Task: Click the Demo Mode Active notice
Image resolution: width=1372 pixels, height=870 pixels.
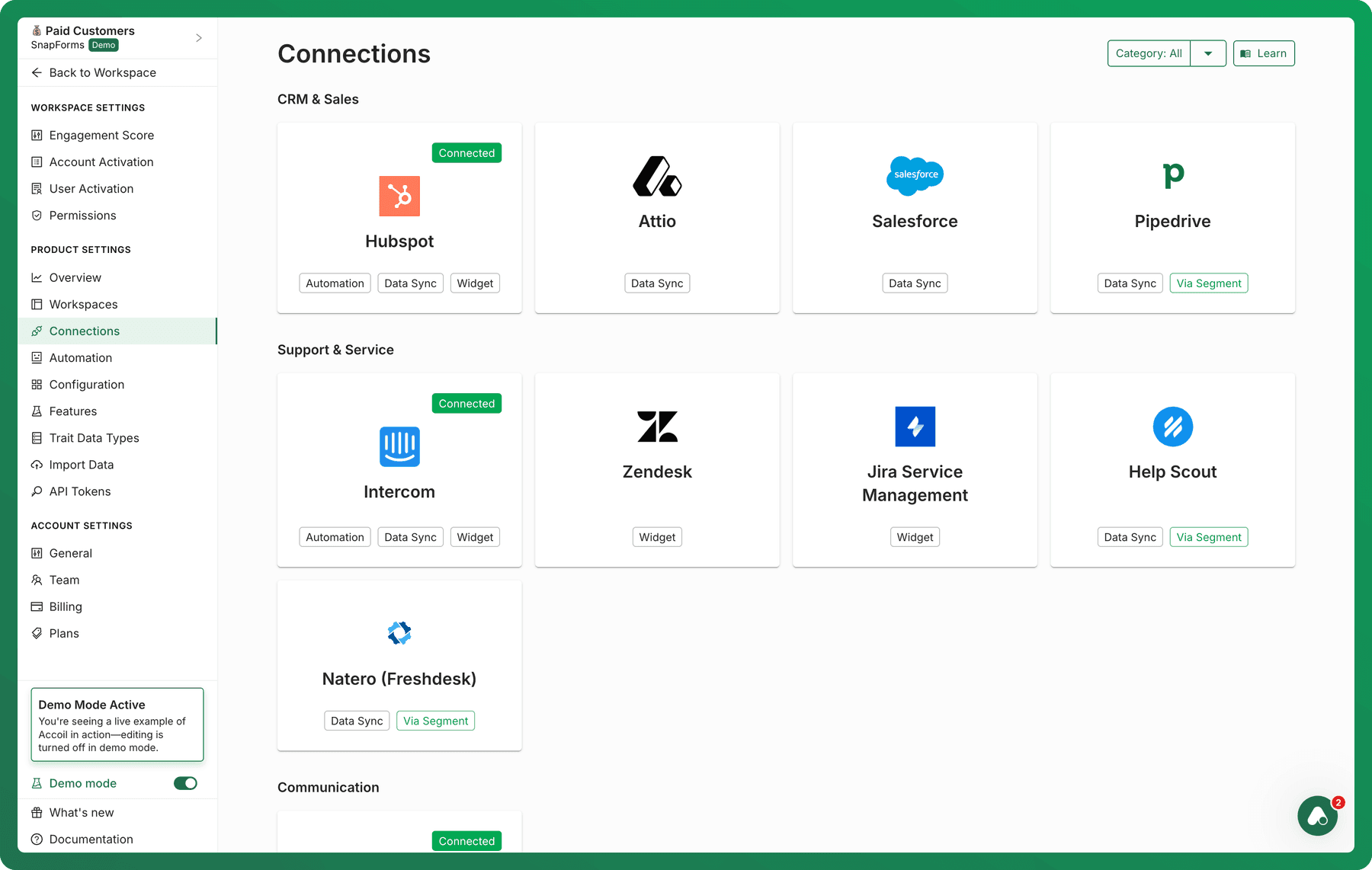Action: click(x=117, y=724)
